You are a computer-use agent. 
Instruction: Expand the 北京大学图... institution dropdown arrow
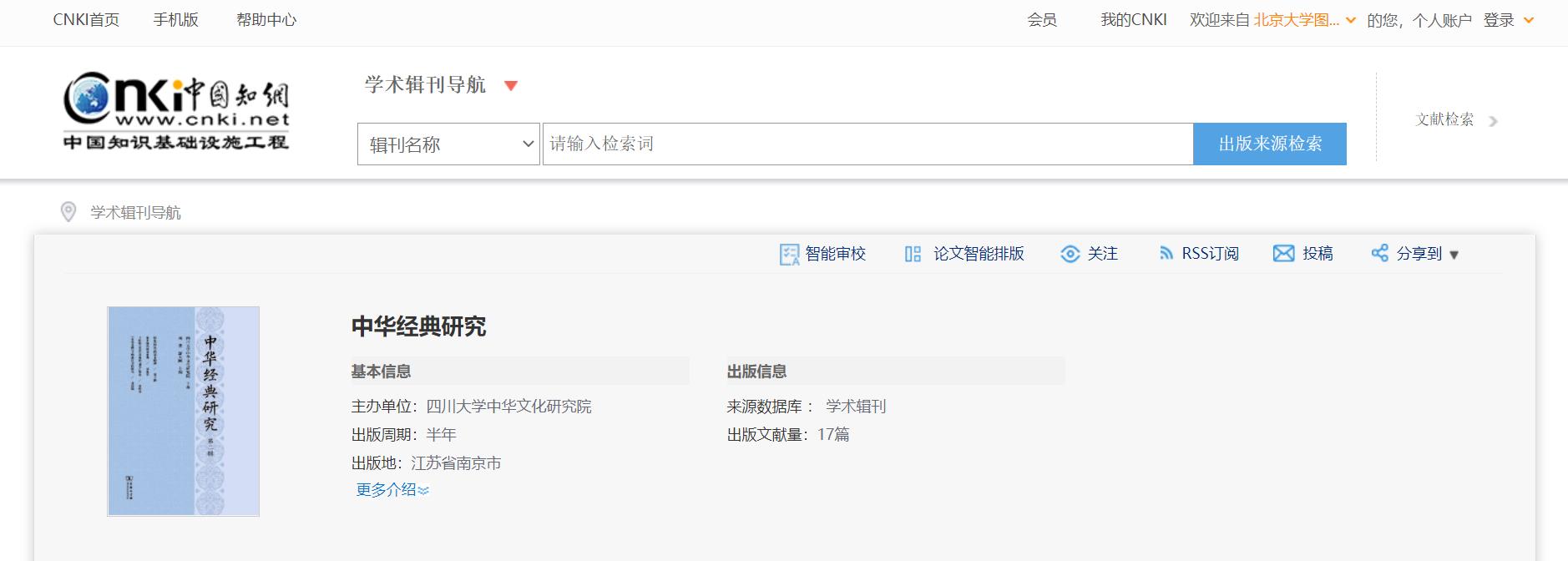1351,20
